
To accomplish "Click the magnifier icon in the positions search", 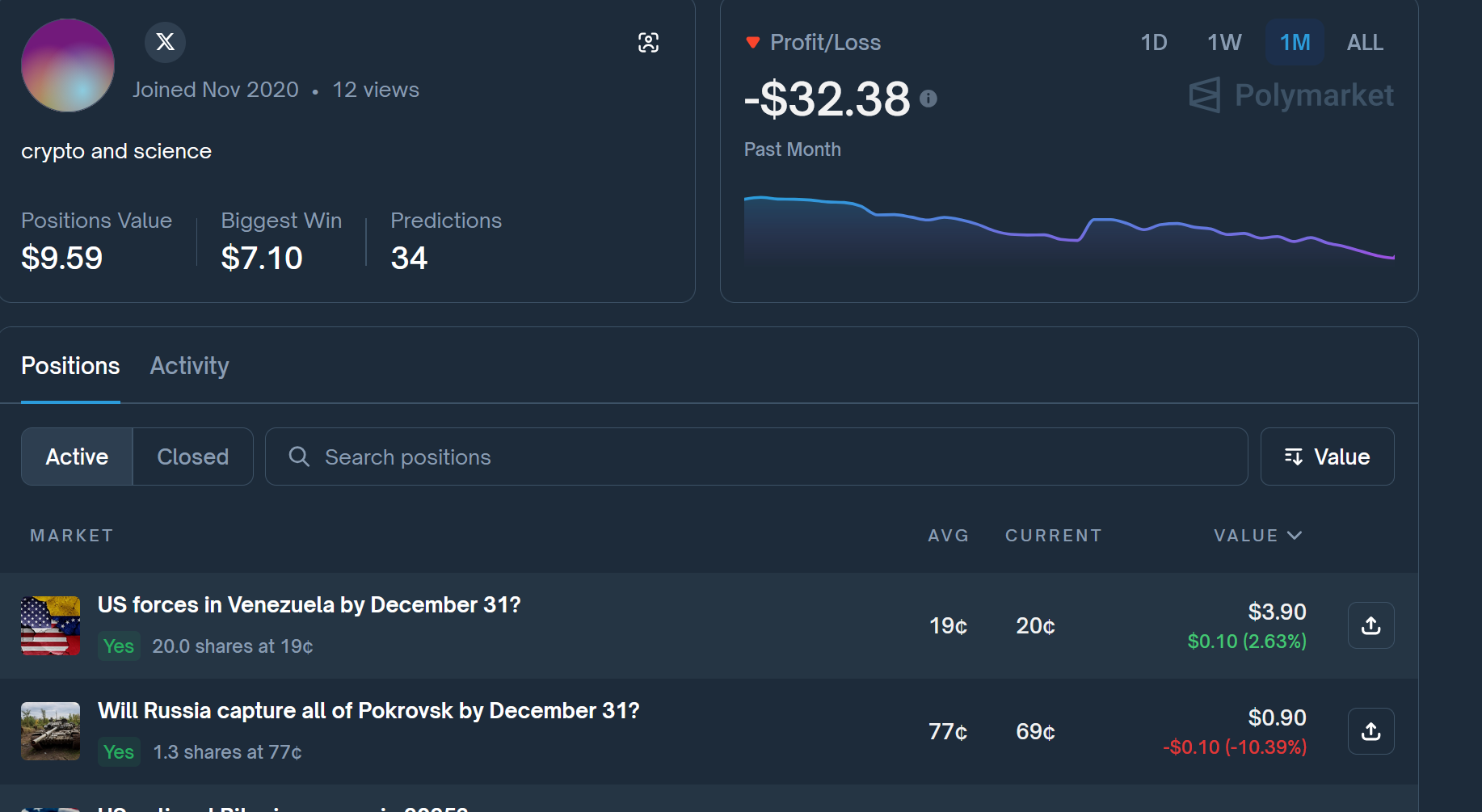I will 299,456.
